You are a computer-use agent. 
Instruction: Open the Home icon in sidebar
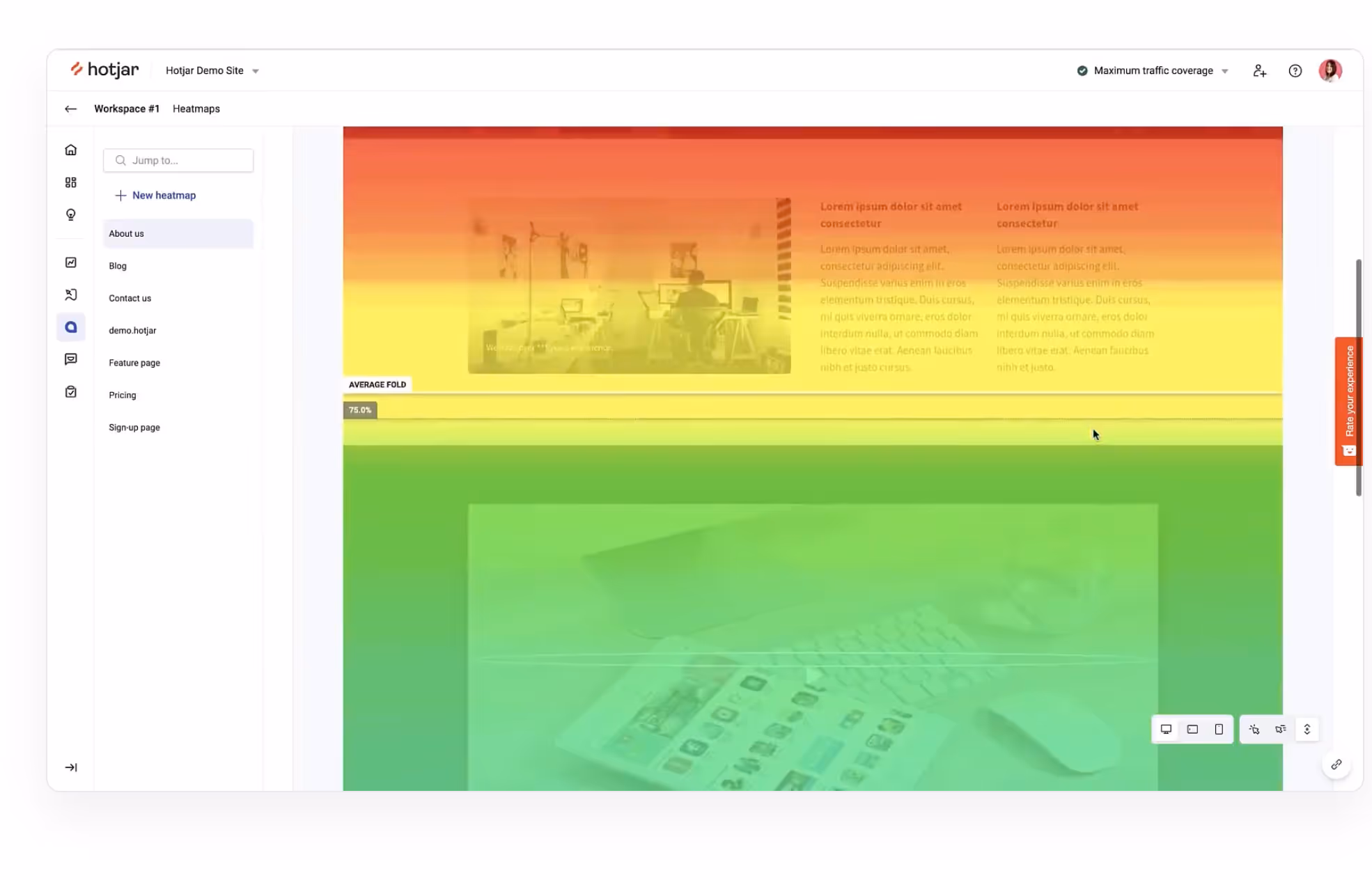(x=71, y=150)
